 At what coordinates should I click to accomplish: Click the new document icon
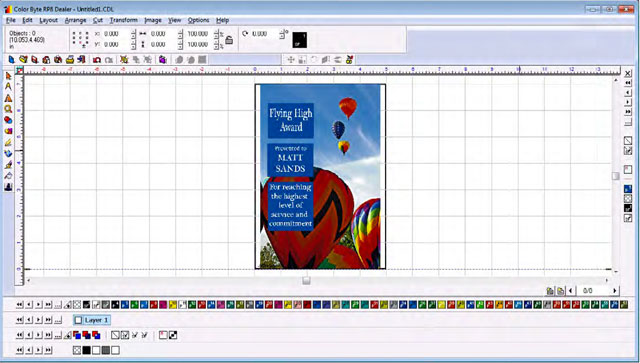pos(11,60)
